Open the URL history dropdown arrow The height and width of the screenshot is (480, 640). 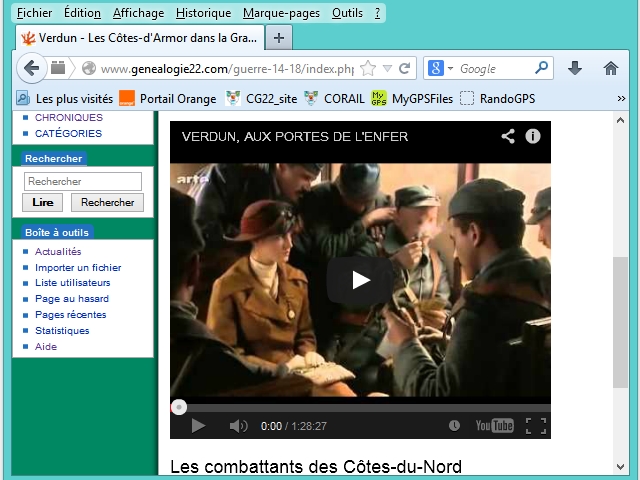pos(387,68)
